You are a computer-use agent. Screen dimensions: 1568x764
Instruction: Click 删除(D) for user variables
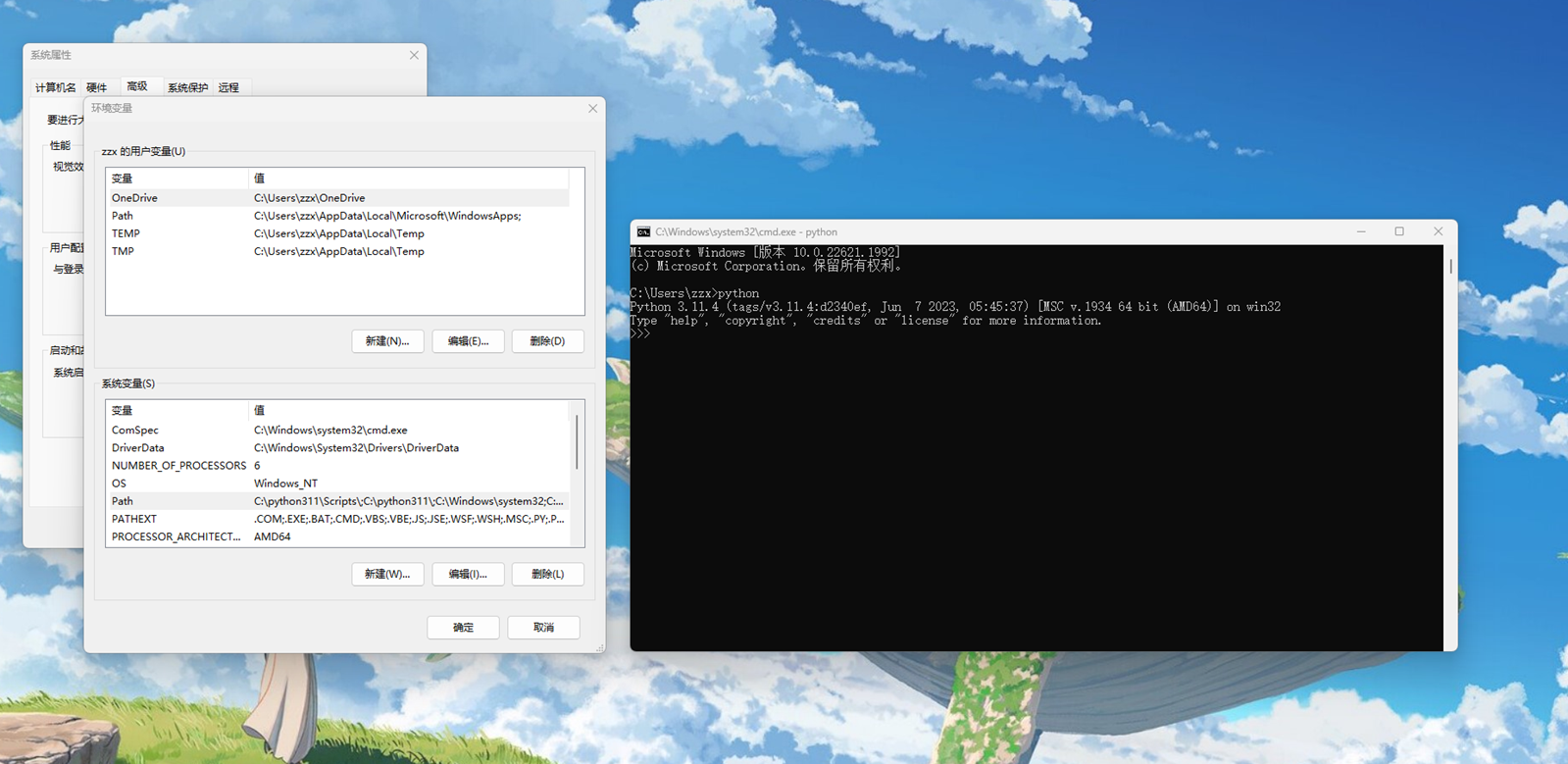pos(547,341)
